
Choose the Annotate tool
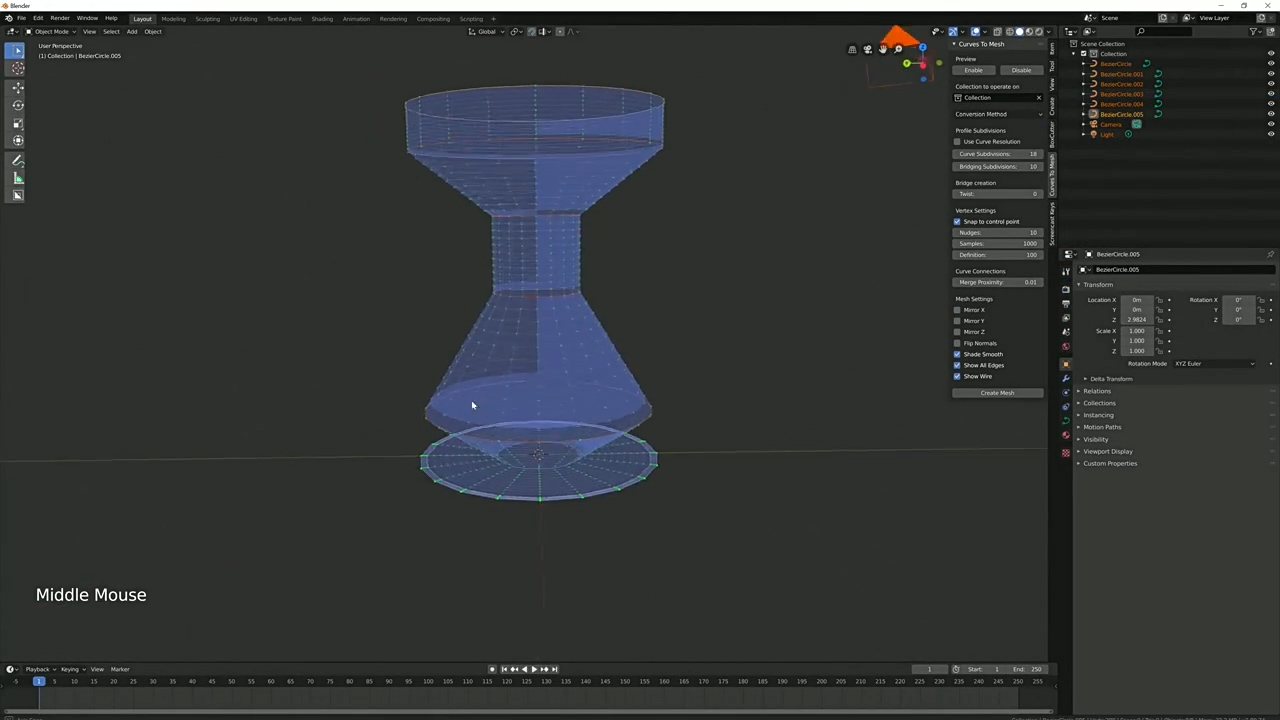click(17, 160)
